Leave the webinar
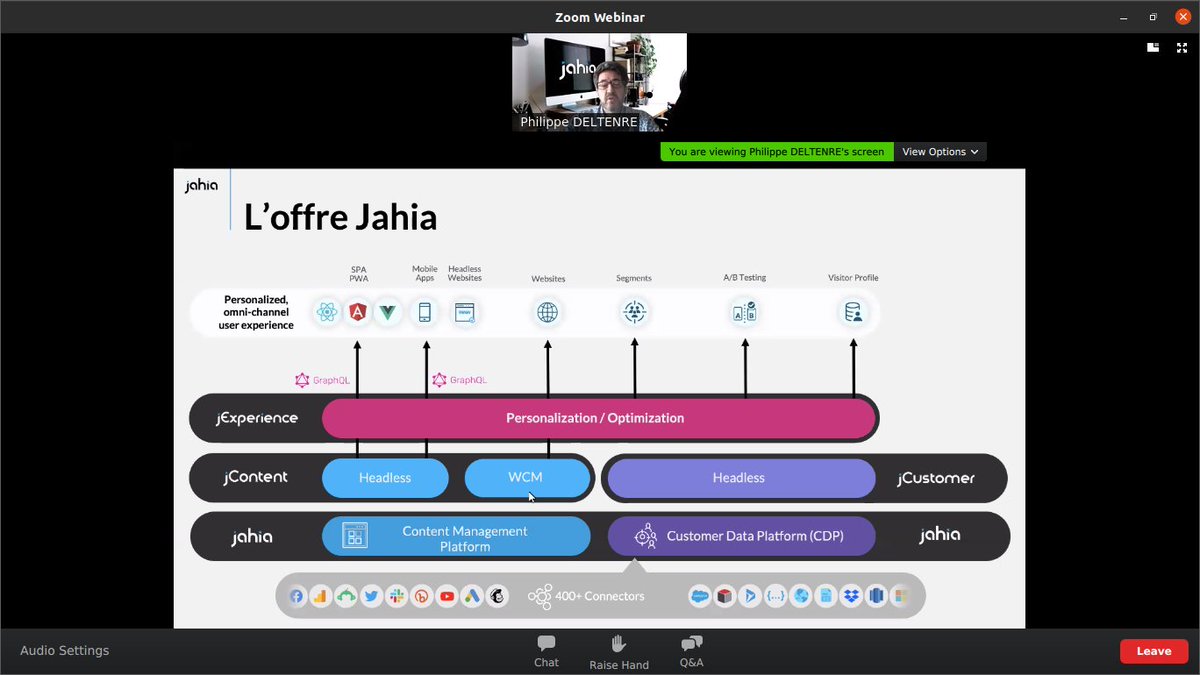Screen dimensions: 1200x675 tap(1154, 651)
